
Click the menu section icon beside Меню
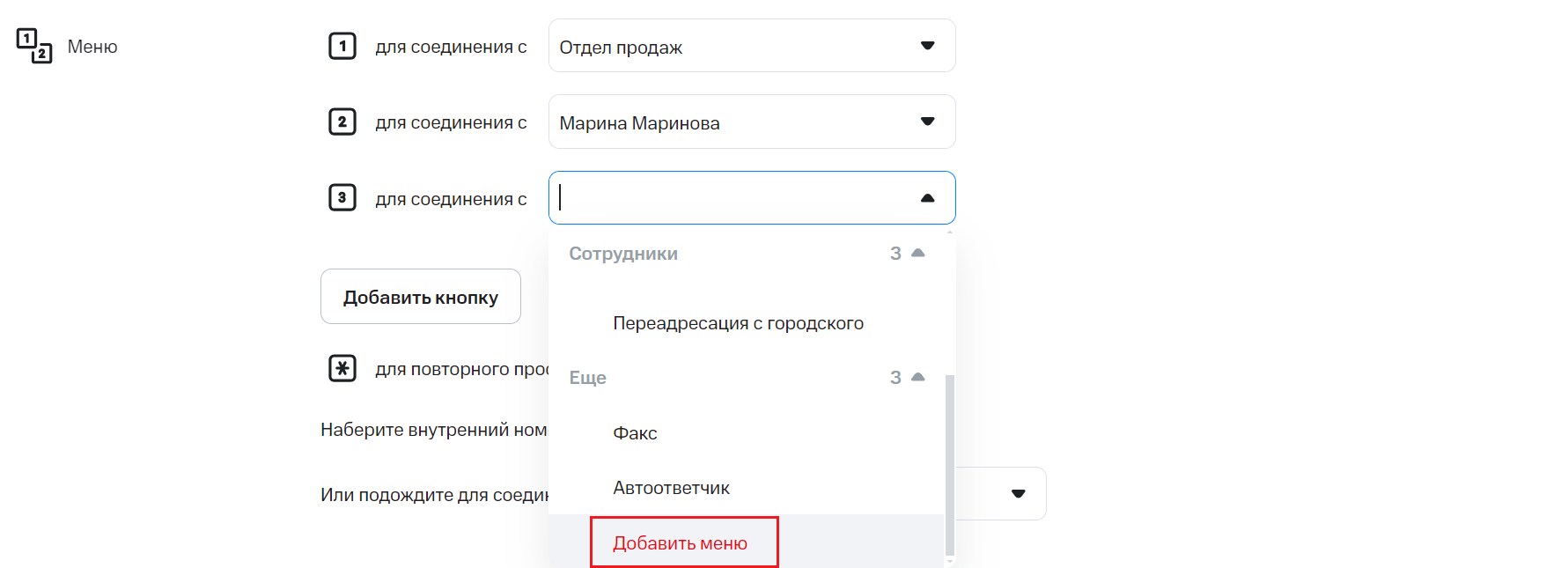[x=34, y=46]
